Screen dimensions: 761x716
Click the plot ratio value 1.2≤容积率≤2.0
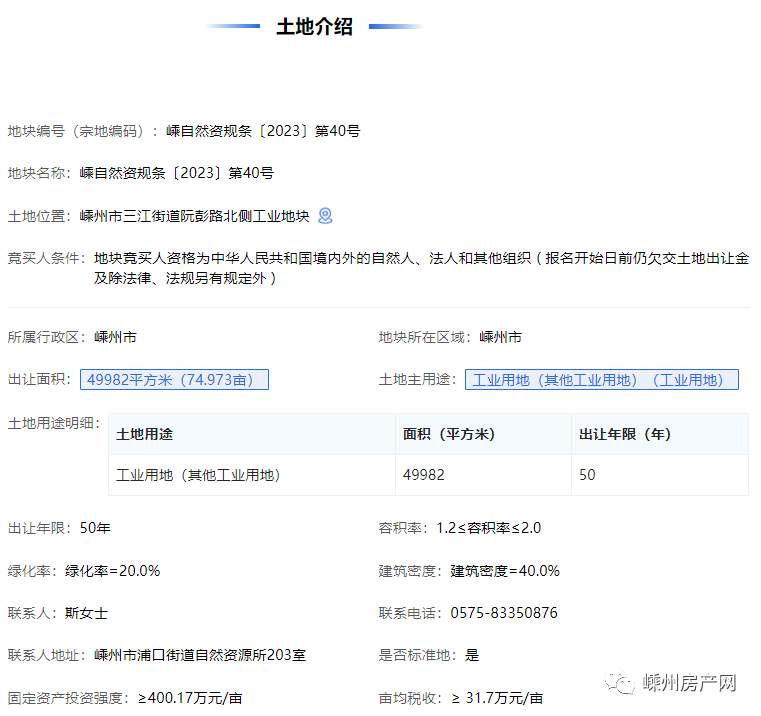pos(473,528)
